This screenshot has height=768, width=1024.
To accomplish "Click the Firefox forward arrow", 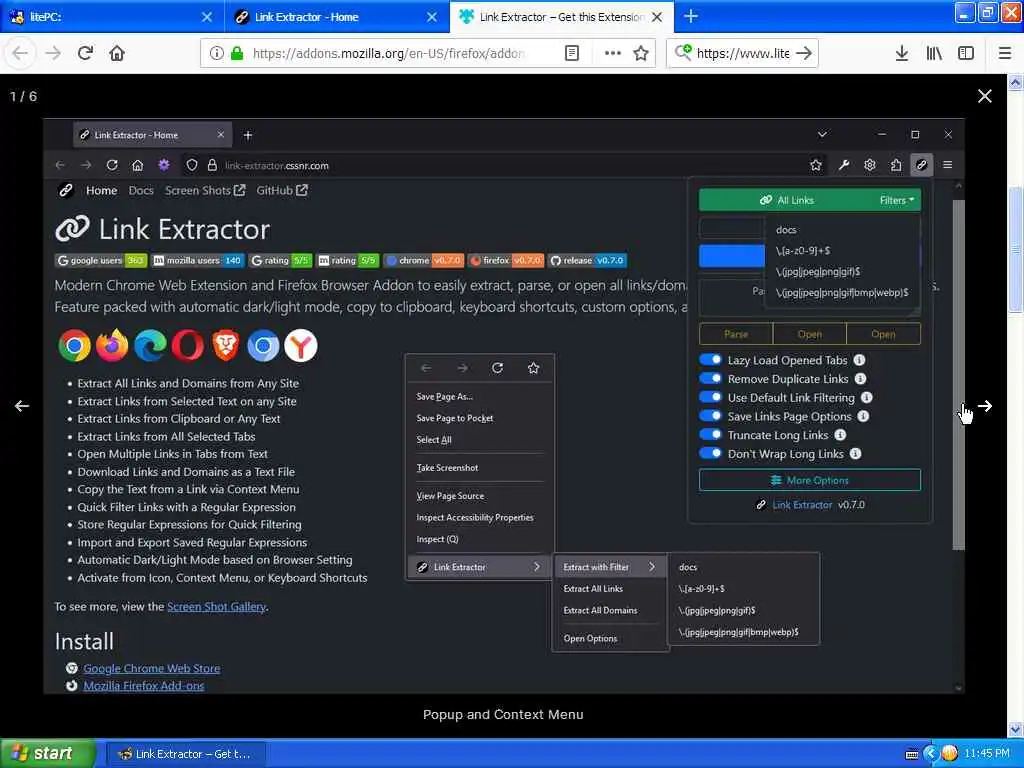I will coord(53,53).
